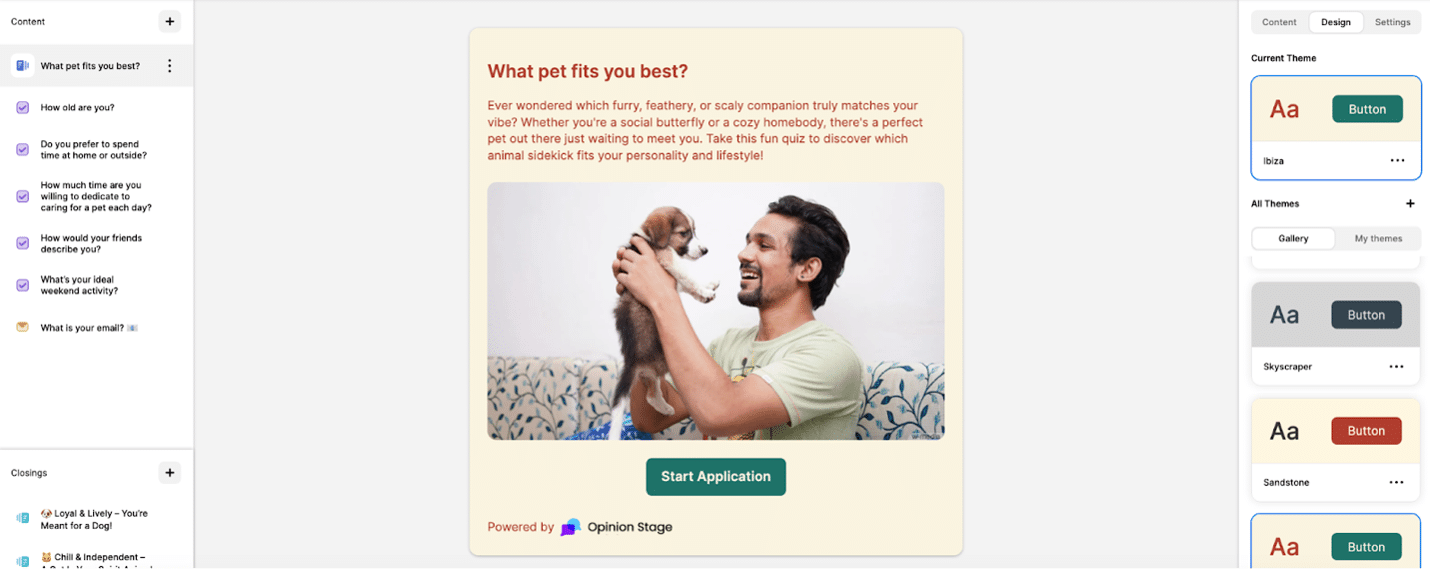Viewport: 1430px width, 571px height.
Task: Select the dog closing result icon
Action: 23,518
